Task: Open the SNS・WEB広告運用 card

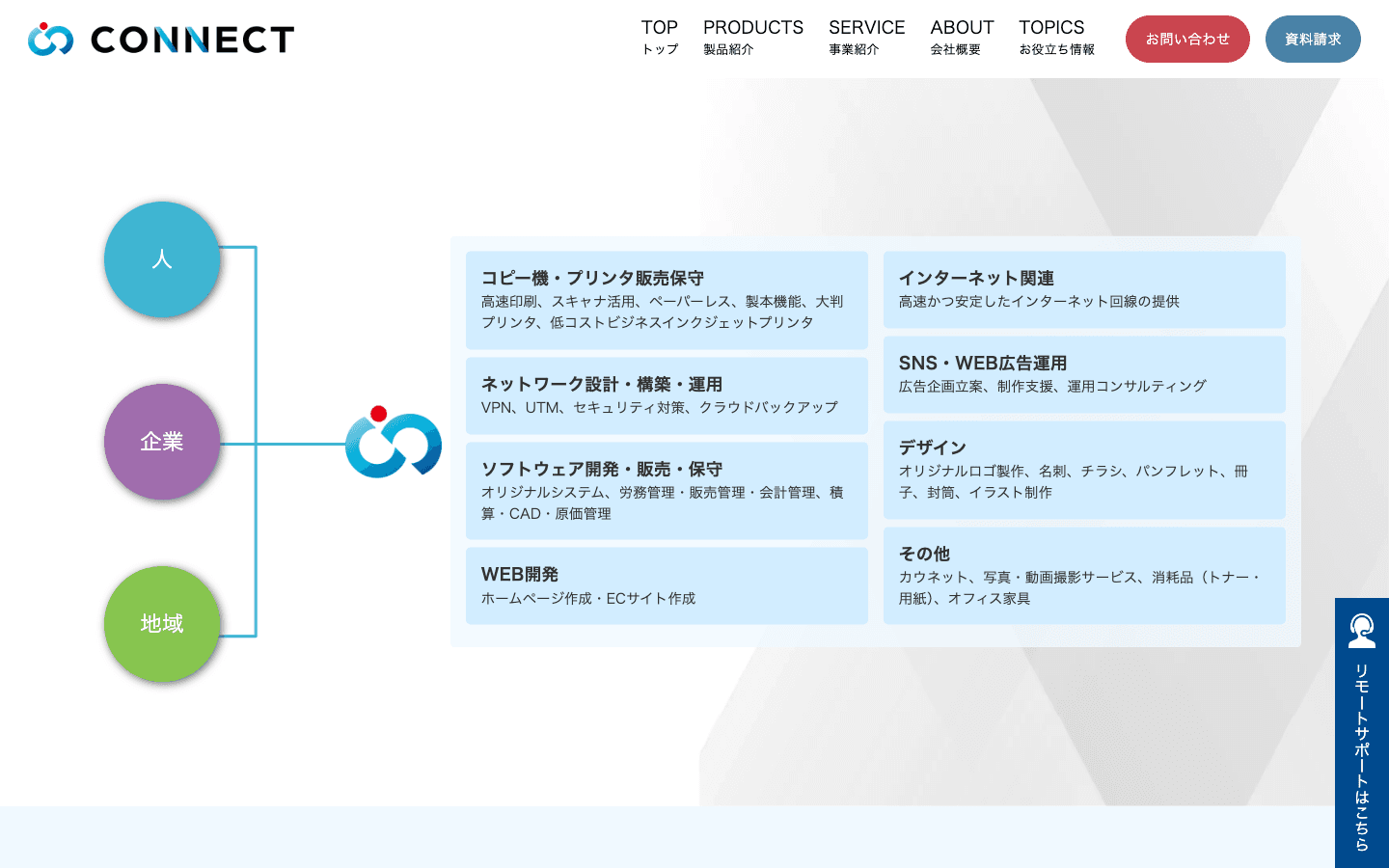Action: 1084,374
